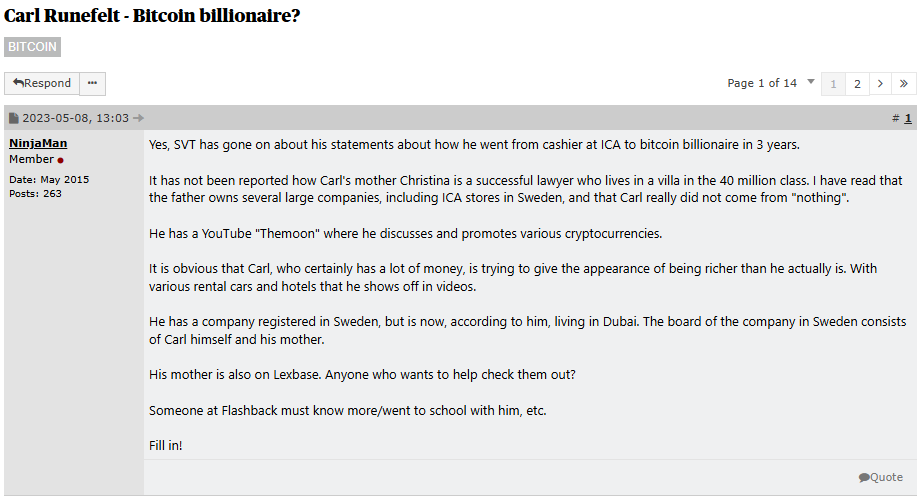Jump to last page double chevron
The height and width of the screenshot is (496, 920).
pos(904,84)
